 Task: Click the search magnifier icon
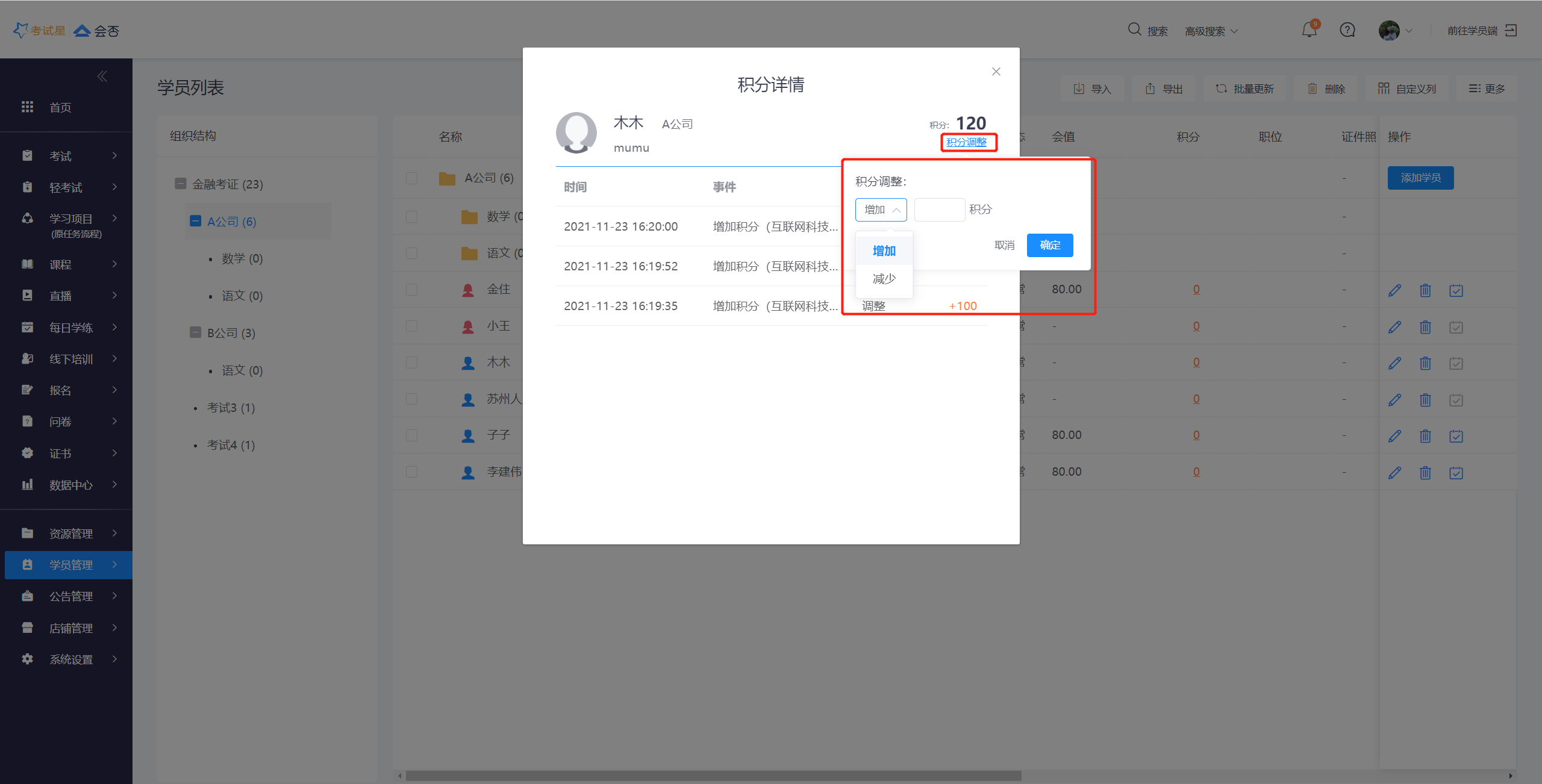pyautogui.click(x=1134, y=30)
